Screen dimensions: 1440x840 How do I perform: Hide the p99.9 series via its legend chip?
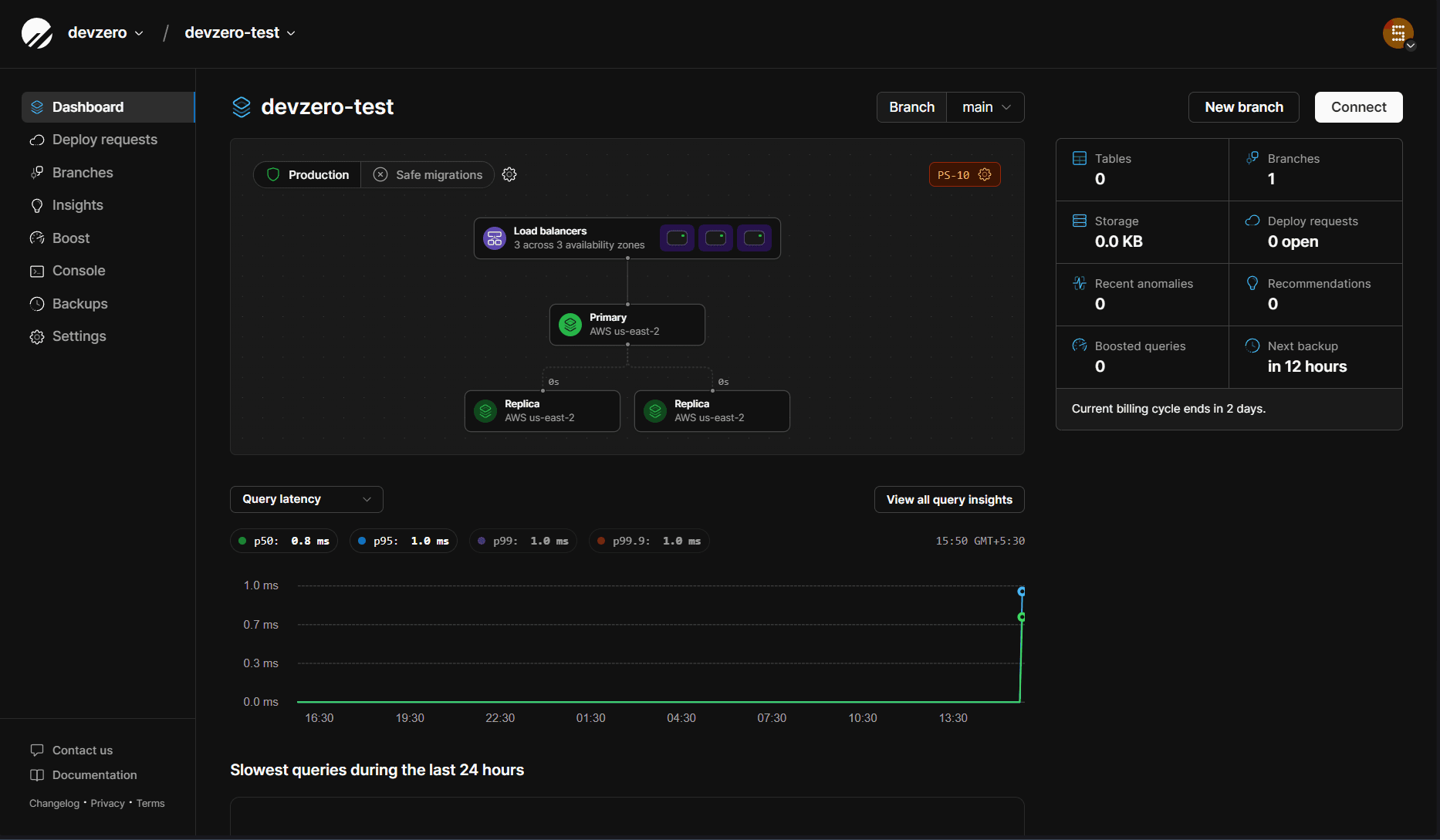click(x=649, y=541)
